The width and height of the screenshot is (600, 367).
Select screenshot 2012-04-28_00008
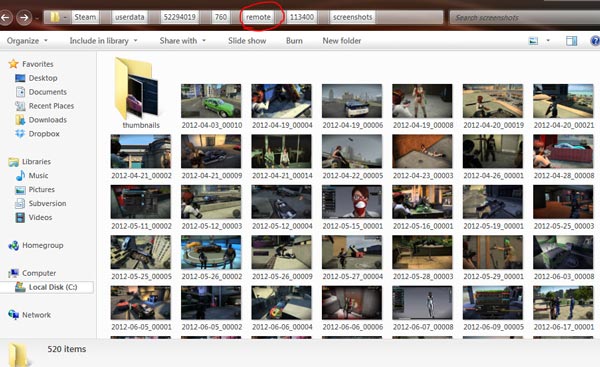(563, 157)
